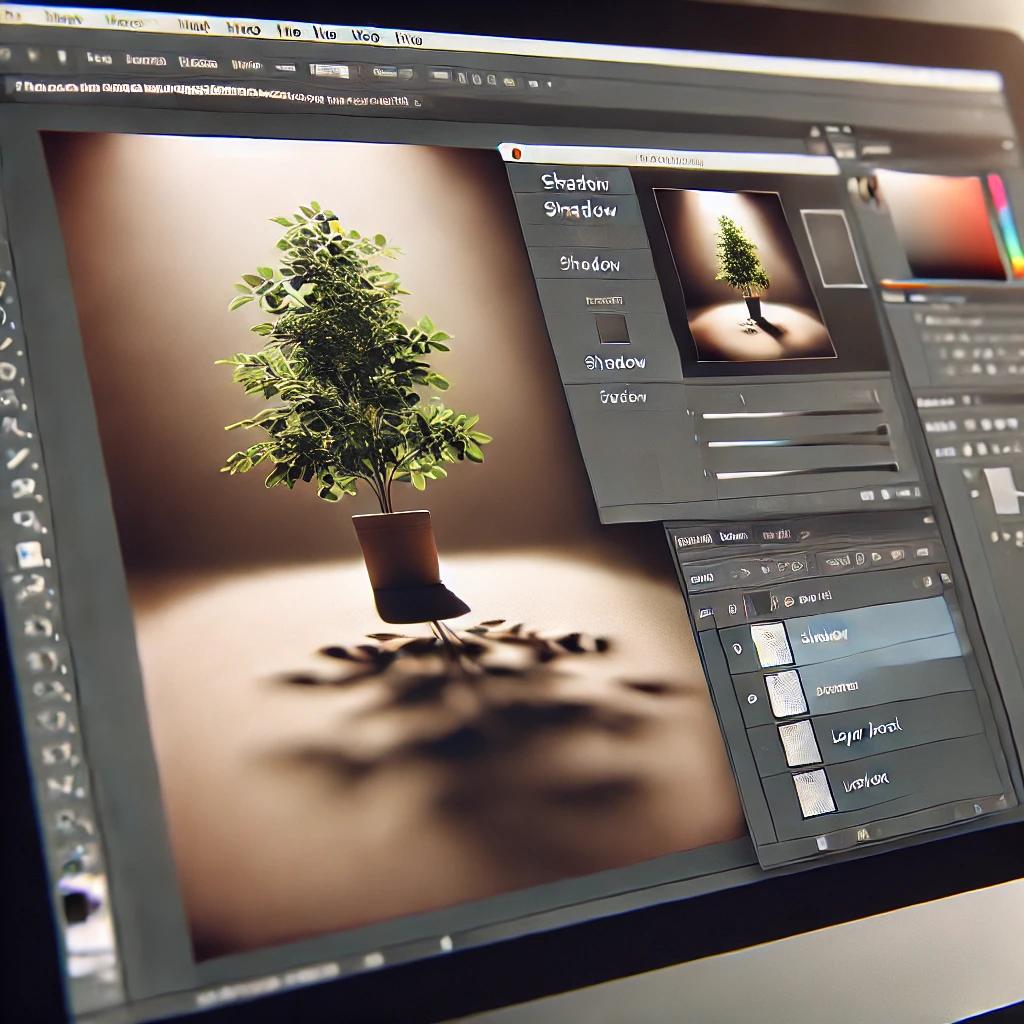Screen dimensions: 1024x1024
Task: Choose the third Shadow entry in the dialog list
Action: point(590,264)
